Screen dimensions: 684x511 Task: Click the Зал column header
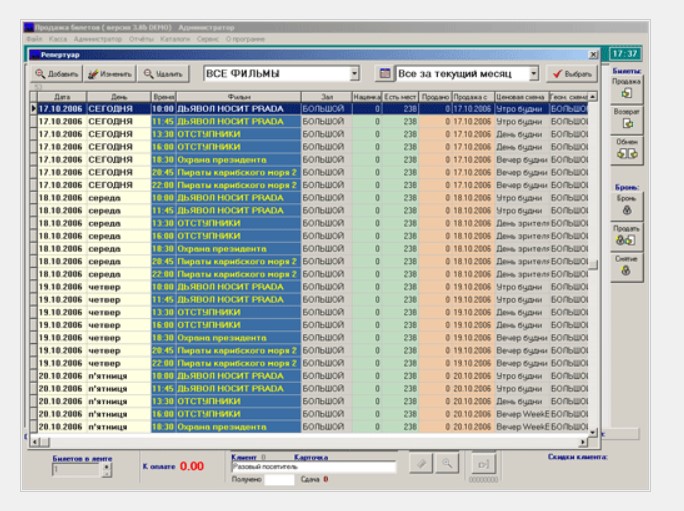[x=327, y=96]
